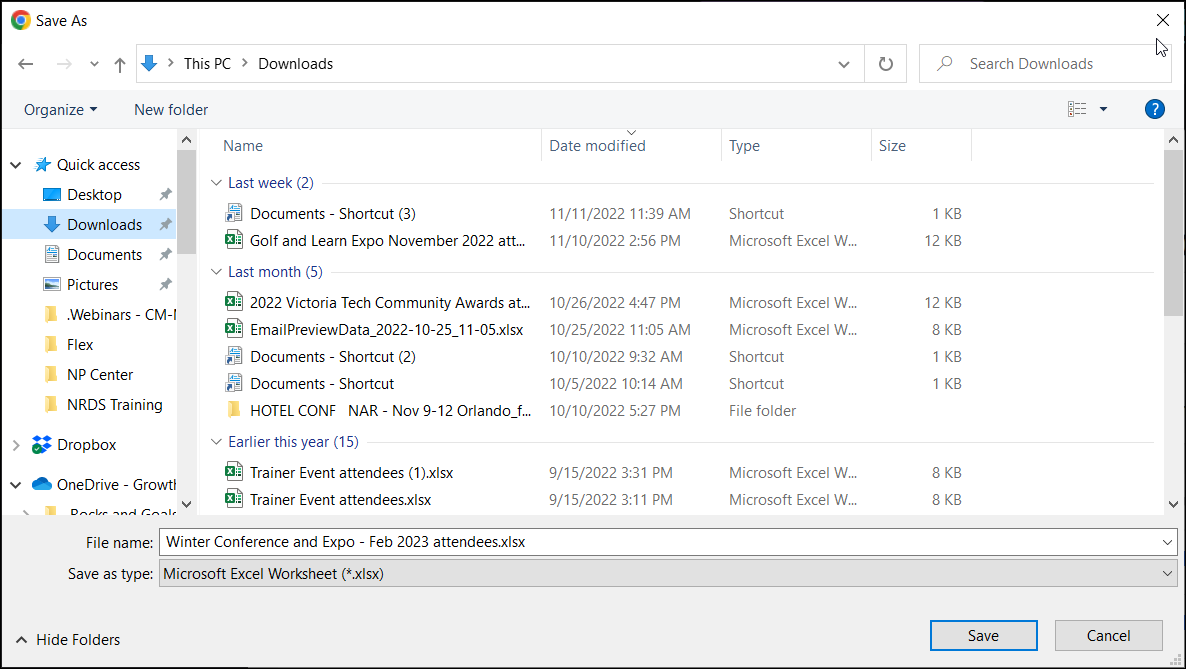Open the Organize menu
1186x669 pixels.
pyautogui.click(x=60, y=110)
